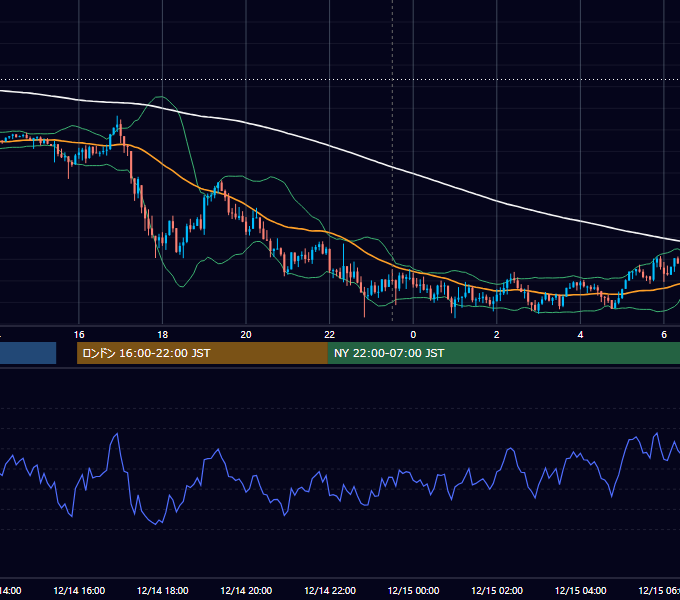Screen dimensions: 680x600
Task: Click the 12/14 18:00 date axis label
Action: click(x=163, y=590)
